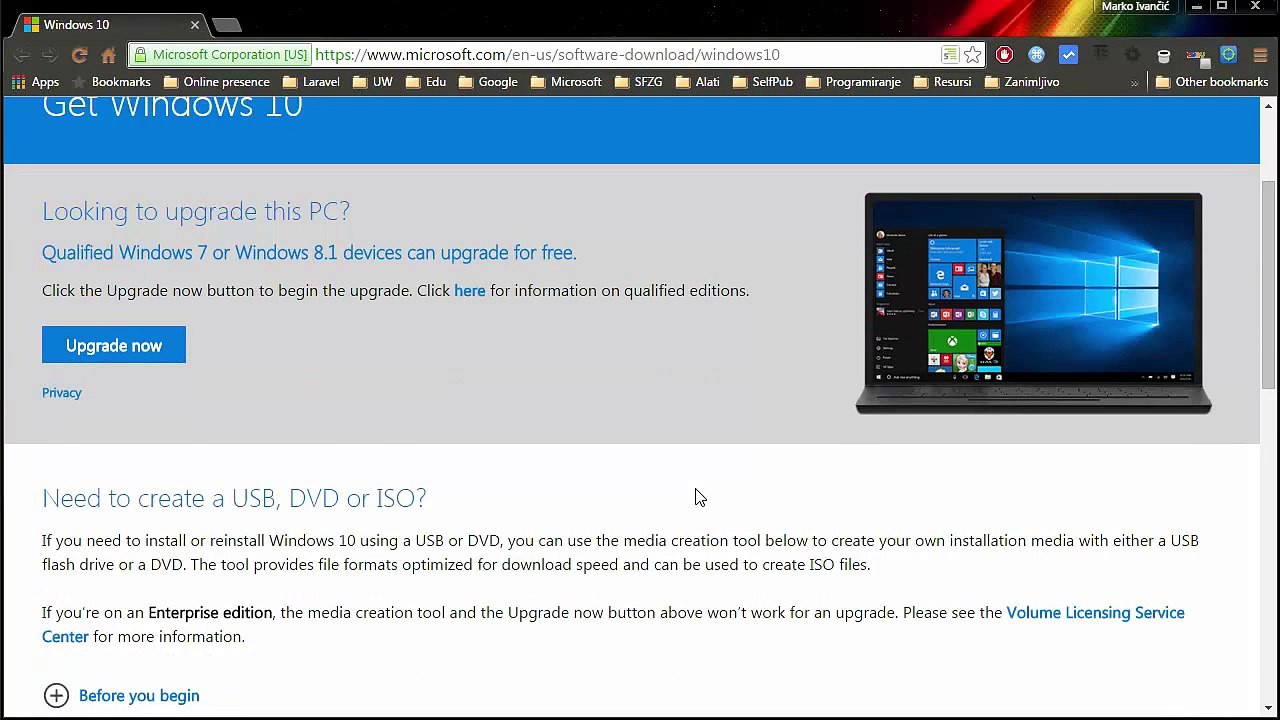Go to the browser Home page

109,55
